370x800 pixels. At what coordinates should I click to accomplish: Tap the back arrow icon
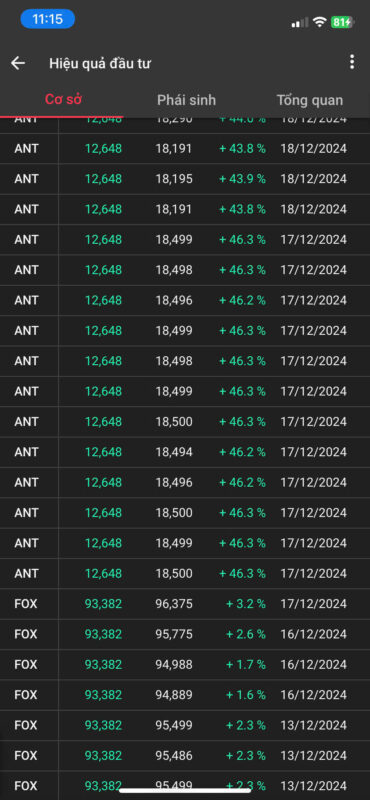18,63
